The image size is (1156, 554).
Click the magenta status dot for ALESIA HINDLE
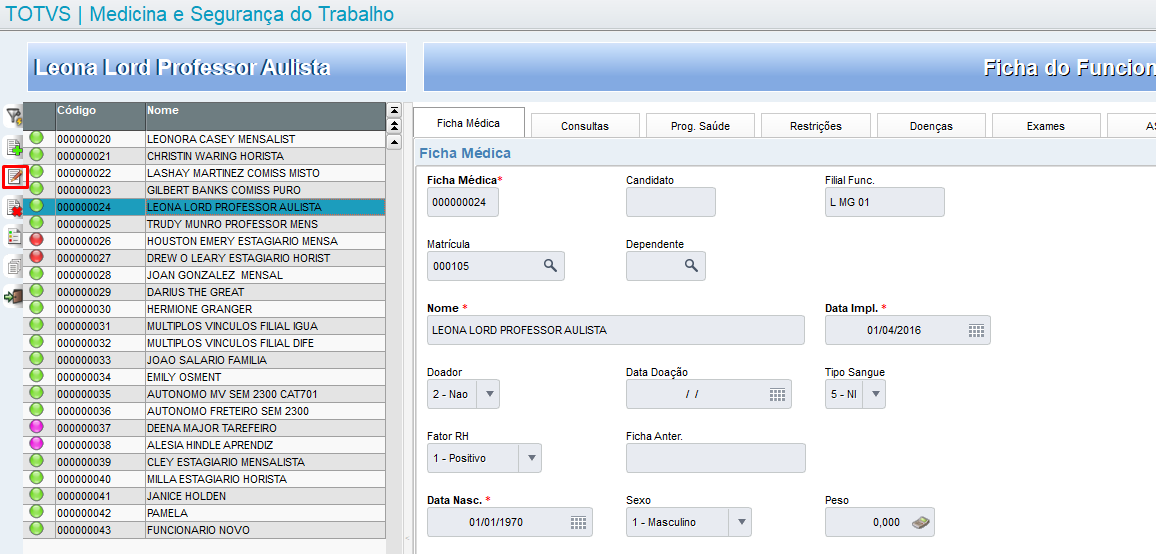pyautogui.click(x=36, y=443)
